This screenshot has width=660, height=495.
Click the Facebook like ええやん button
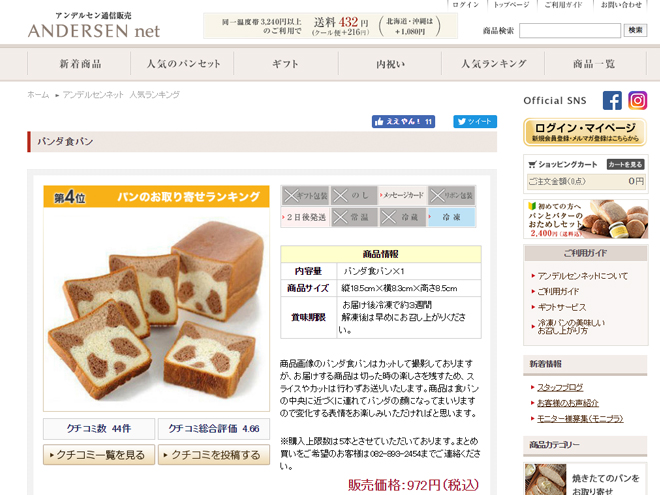[x=403, y=122]
